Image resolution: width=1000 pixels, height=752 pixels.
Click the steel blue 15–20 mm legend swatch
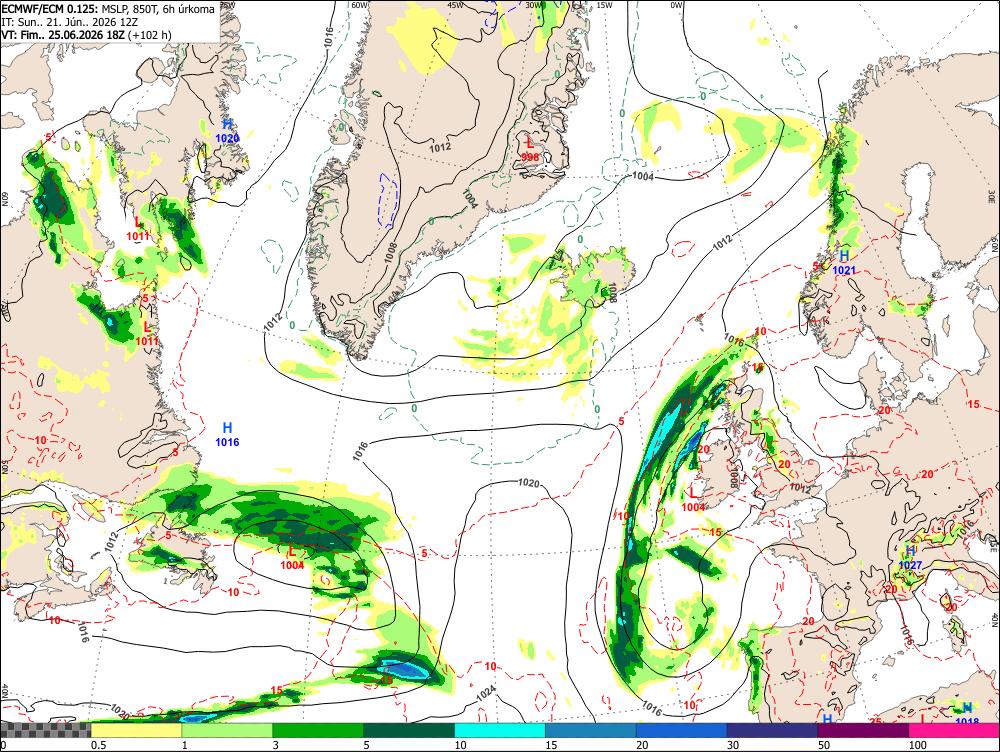click(591, 730)
